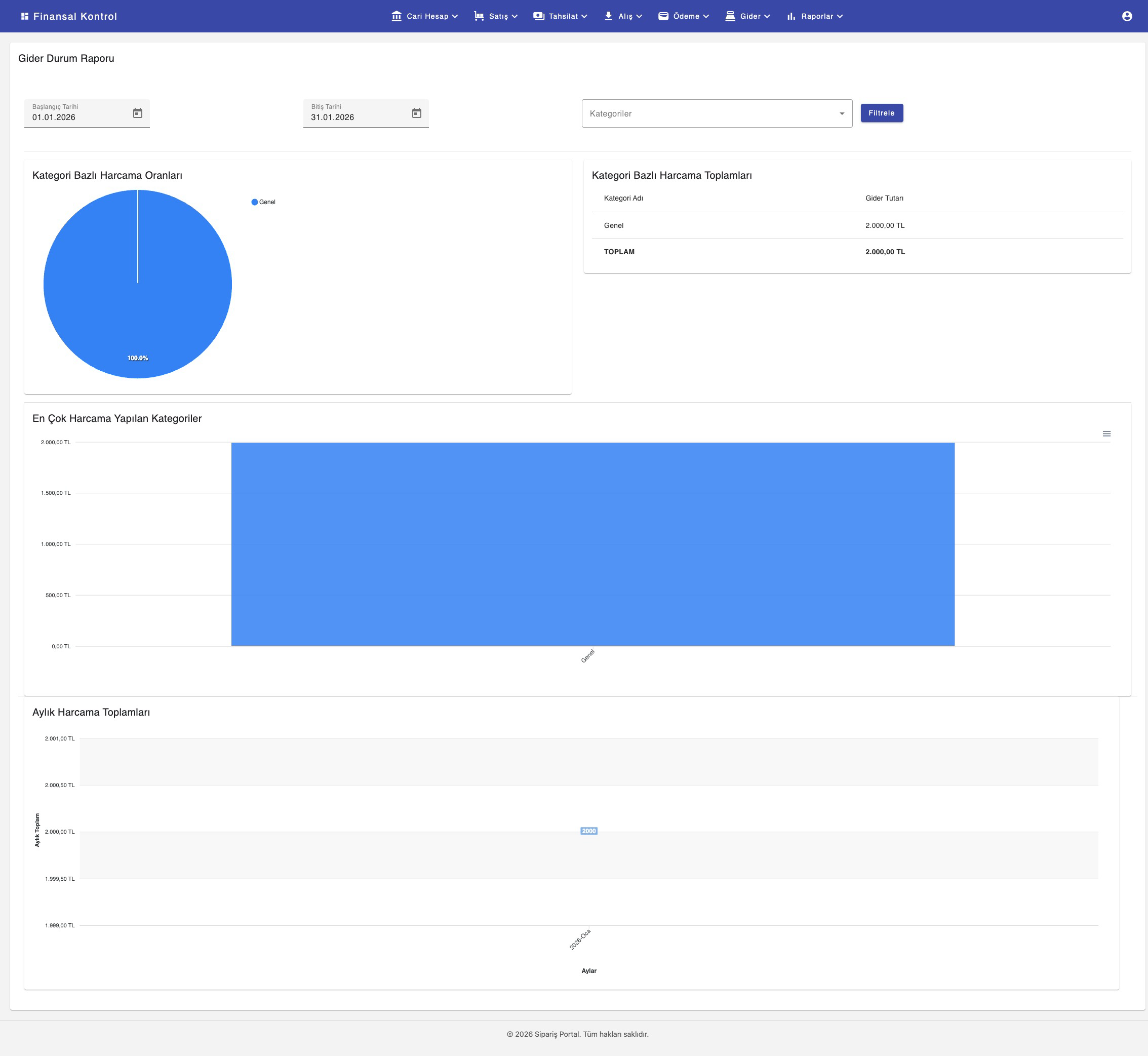Open the end date calendar picker icon
1148x1056 pixels.
417,113
